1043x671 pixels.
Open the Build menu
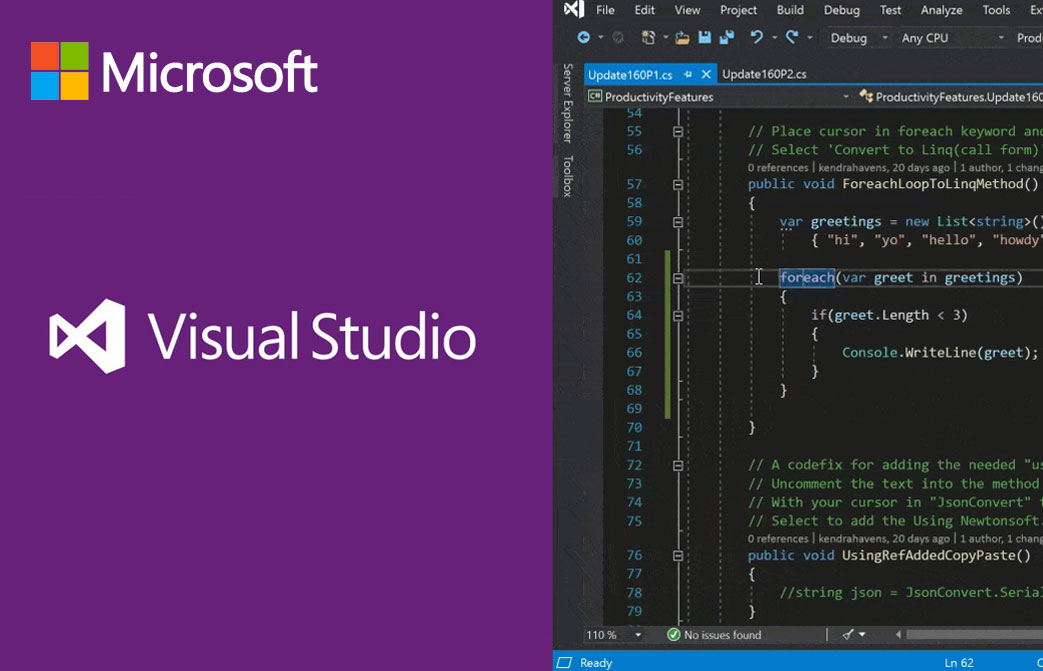pos(790,10)
